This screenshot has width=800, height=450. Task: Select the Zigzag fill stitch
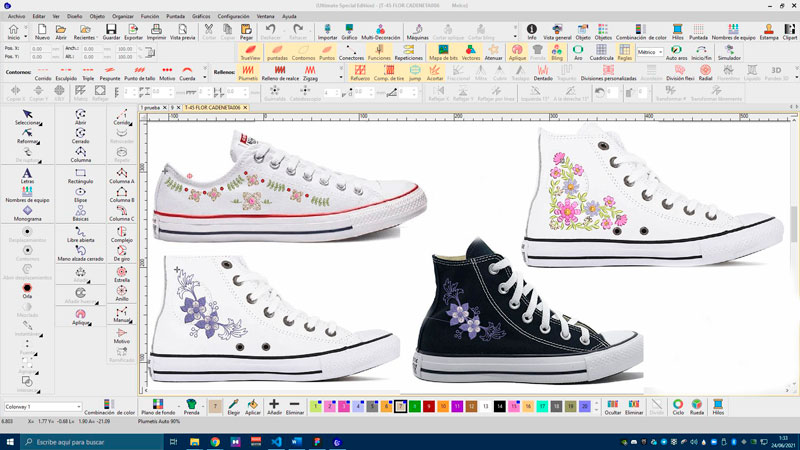(310, 72)
